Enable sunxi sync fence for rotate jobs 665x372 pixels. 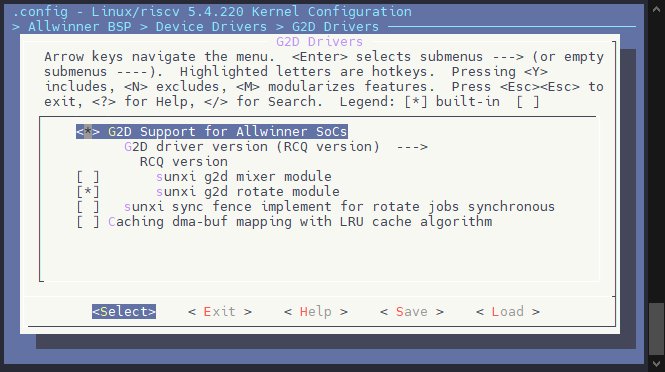[x=88, y=207]
